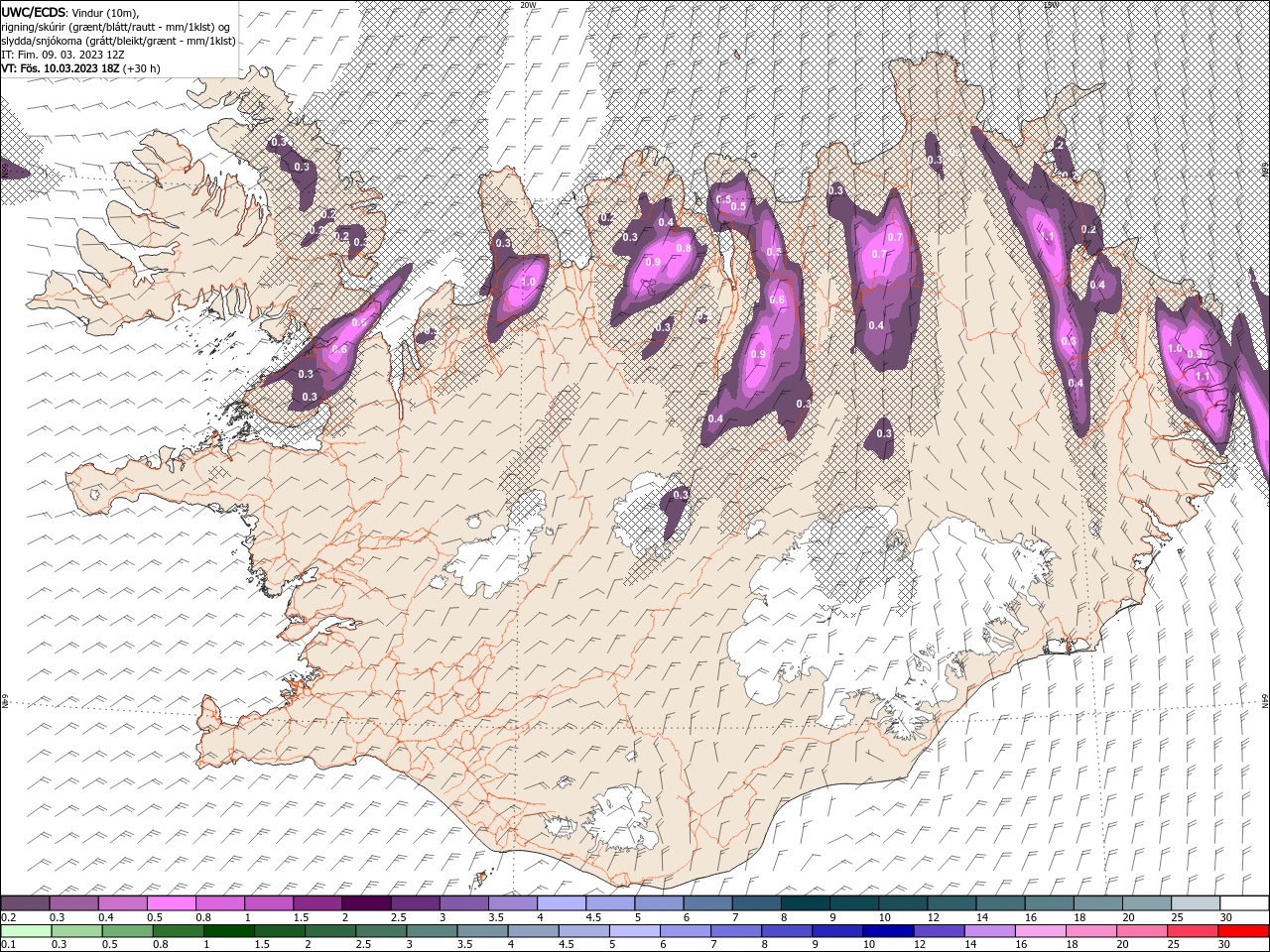Click the '1.0' snowfall value west of 20W line

click(528, 282)
